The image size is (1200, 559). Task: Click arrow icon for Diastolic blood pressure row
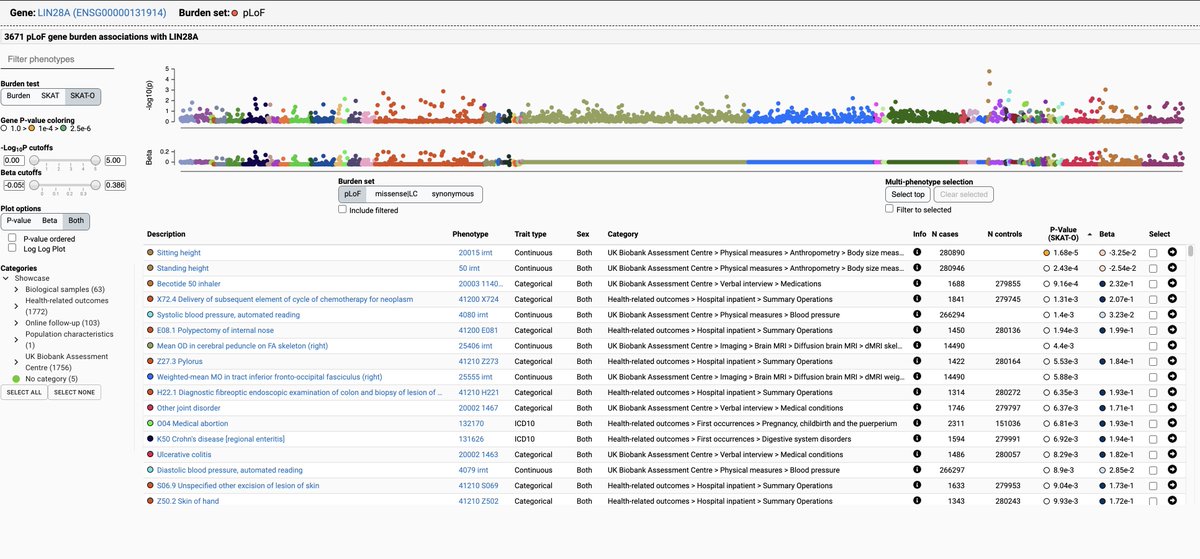[x=1172, y=470]
